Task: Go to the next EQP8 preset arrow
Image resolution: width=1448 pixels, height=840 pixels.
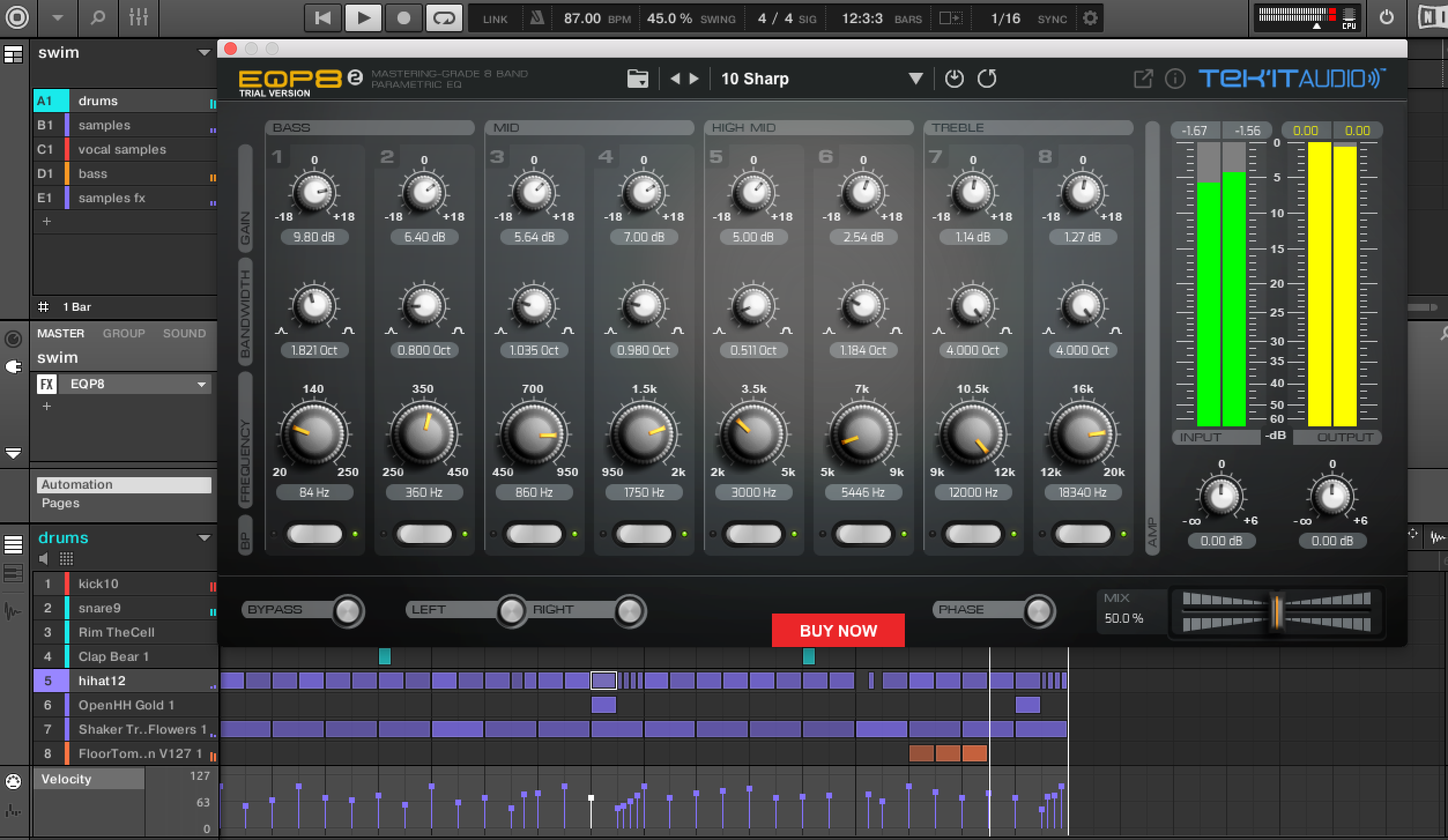Action: coord(695,79)
